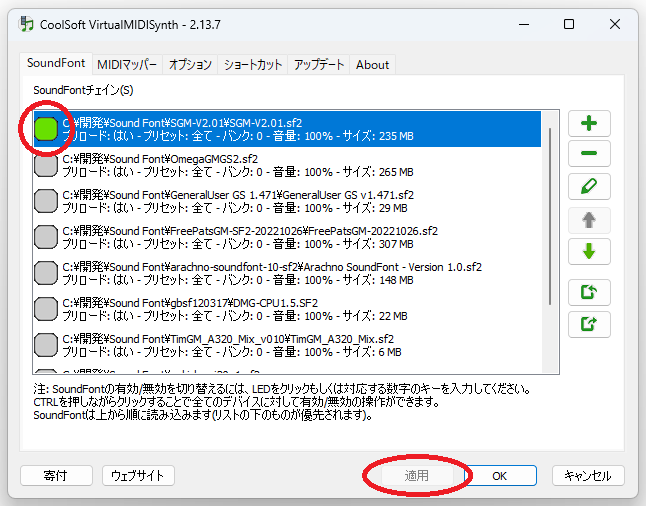Open the アップデート tab
The image size is (646, 506).
(318, 65)
